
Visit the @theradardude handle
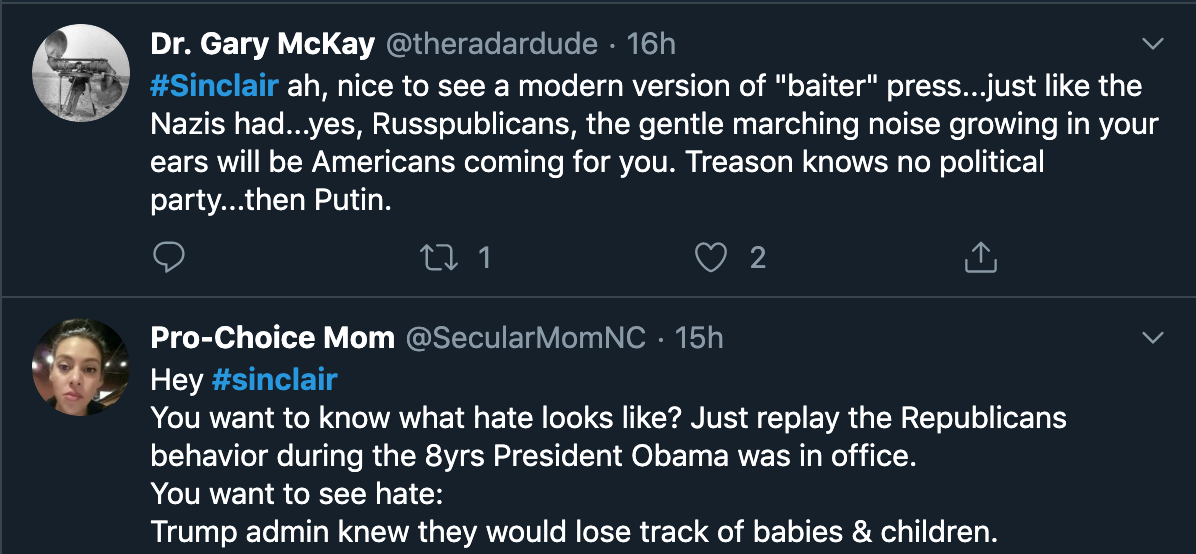tap(491, 44)
